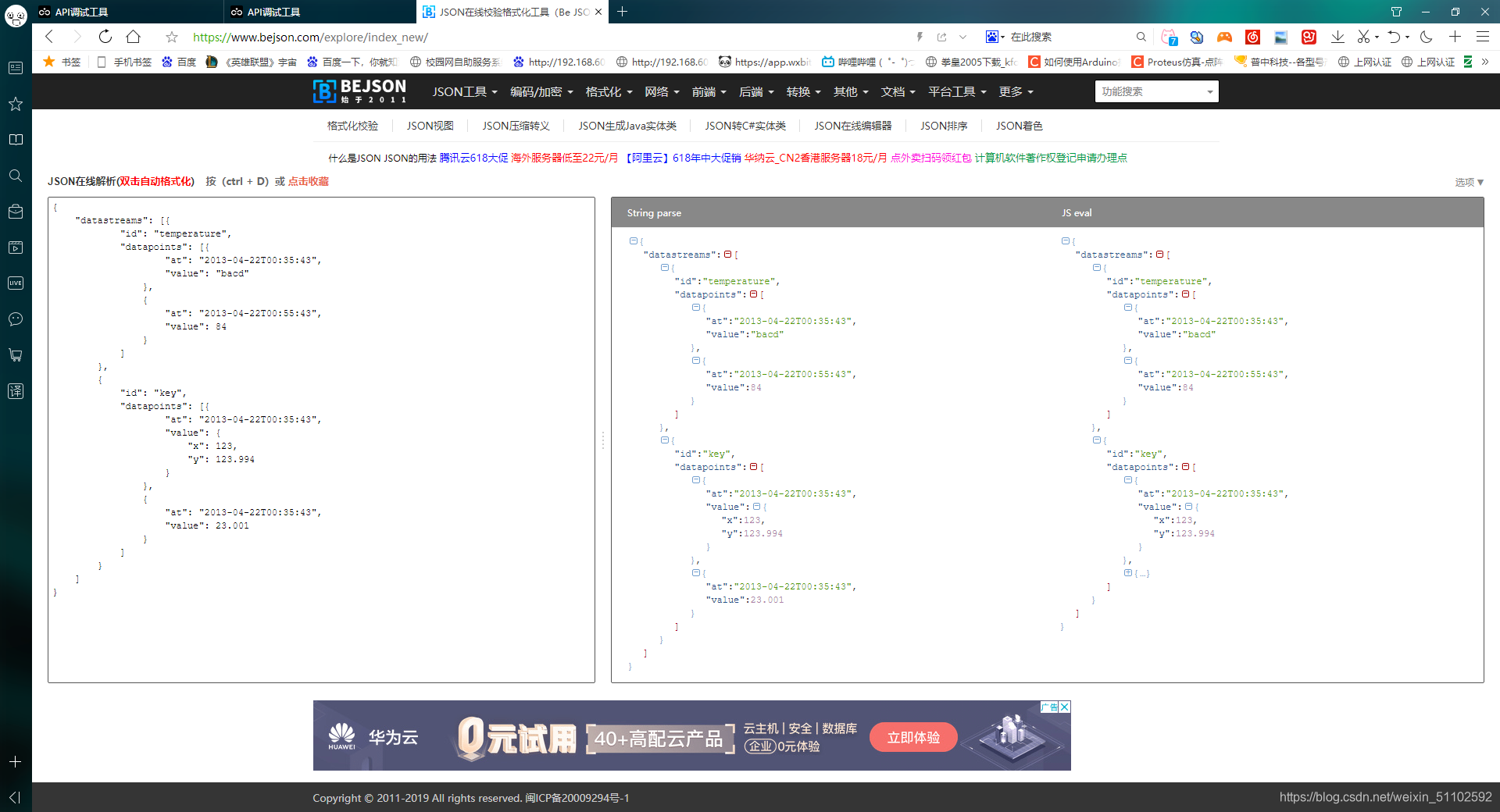Click the 点击收藏 link

tap(309, 181)
